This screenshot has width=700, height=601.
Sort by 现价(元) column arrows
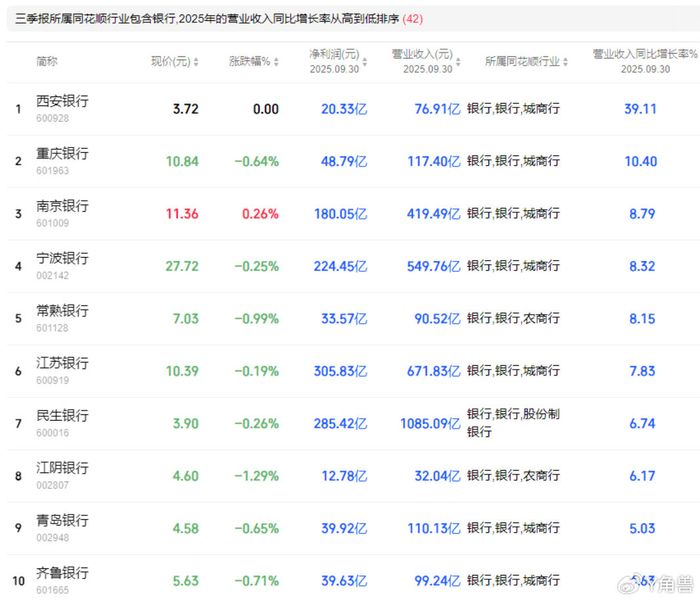tap(196, 62)
